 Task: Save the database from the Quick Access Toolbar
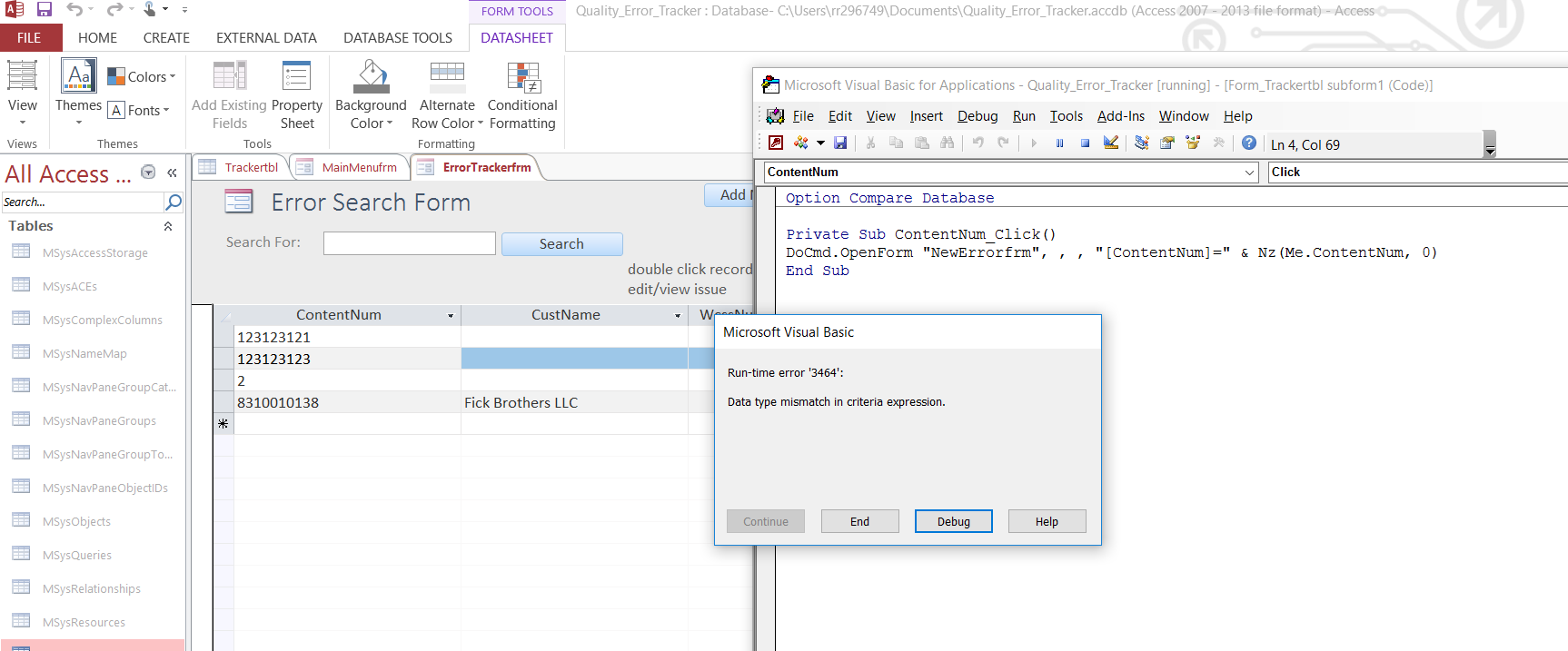45,10
